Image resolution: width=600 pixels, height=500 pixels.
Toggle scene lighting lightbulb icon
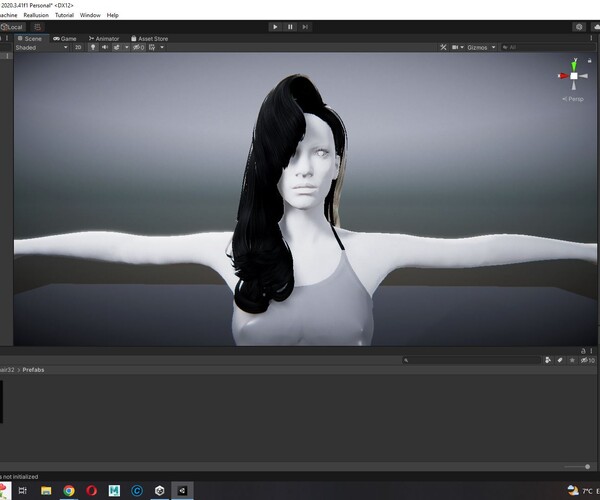(x=93, y=47)
